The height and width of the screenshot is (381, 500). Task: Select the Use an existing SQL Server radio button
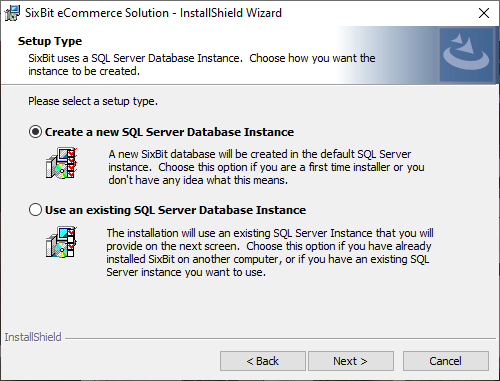pyautogui.click(x=35, y=210)
